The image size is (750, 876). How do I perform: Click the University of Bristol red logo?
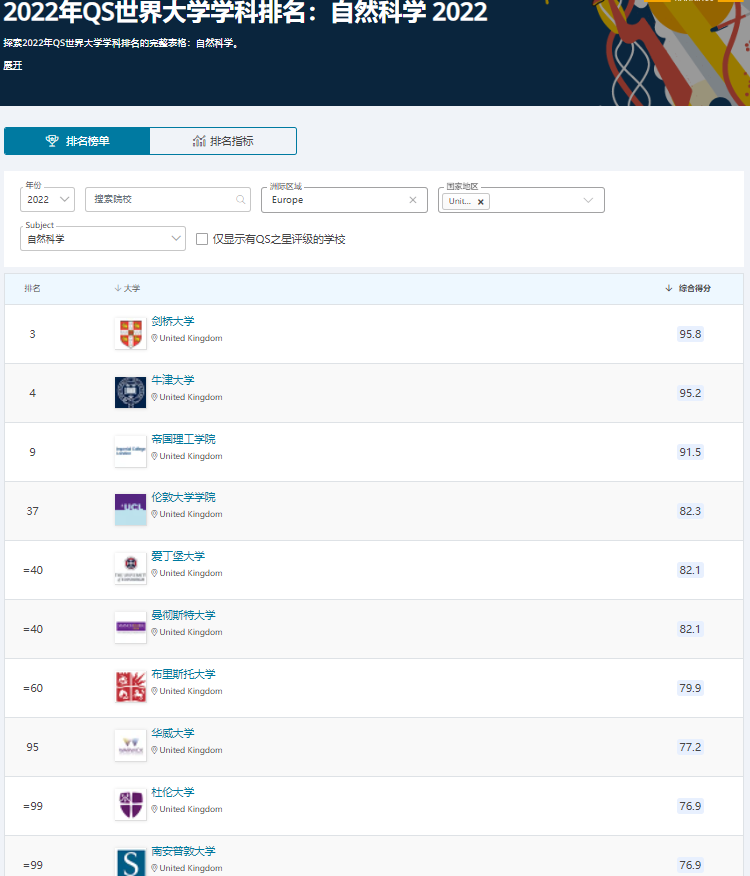click(x=130, y=686)
